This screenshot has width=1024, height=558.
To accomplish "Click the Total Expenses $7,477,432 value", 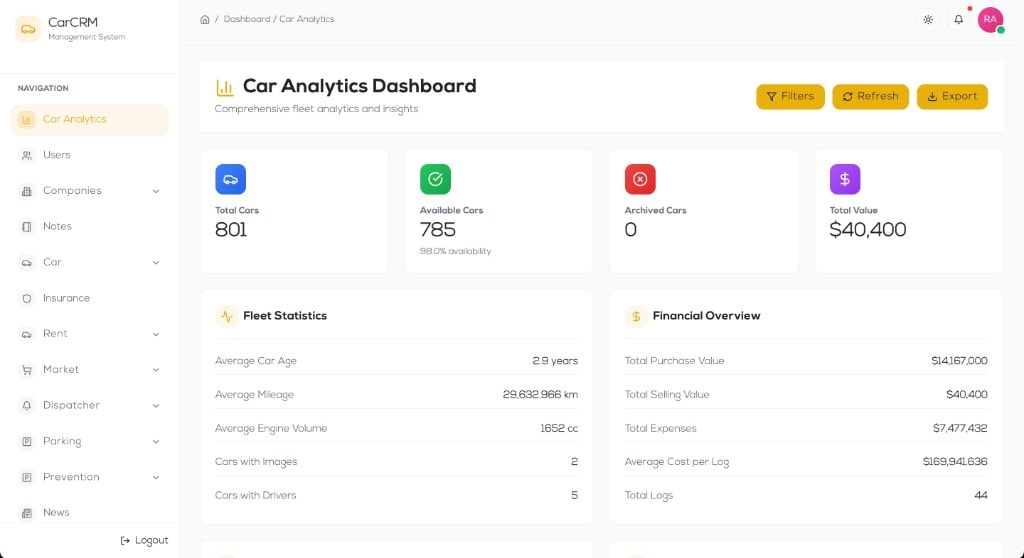I will (x=960, y=429).
